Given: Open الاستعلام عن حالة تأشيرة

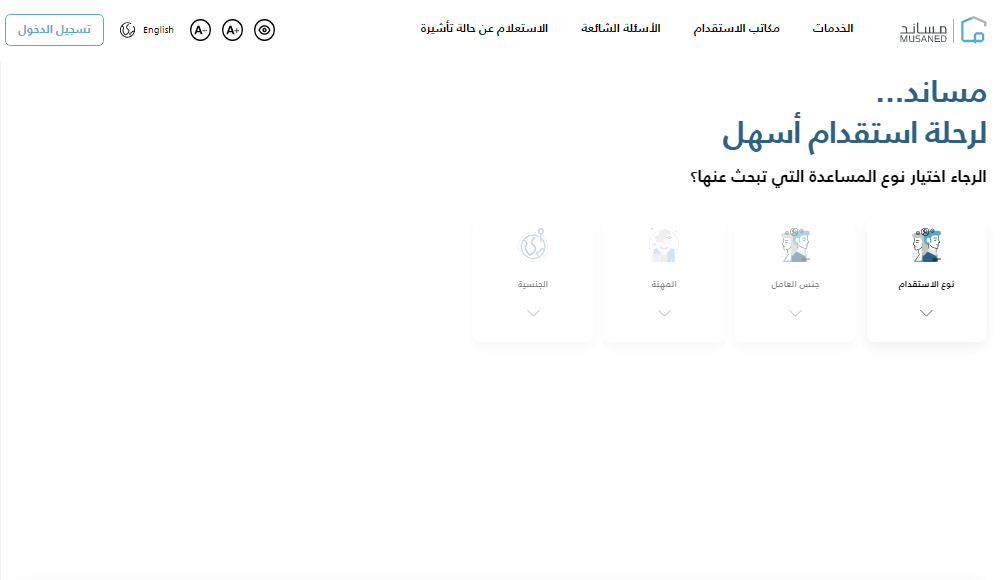Looking at the screenshot, I should [x=484, y=29].
